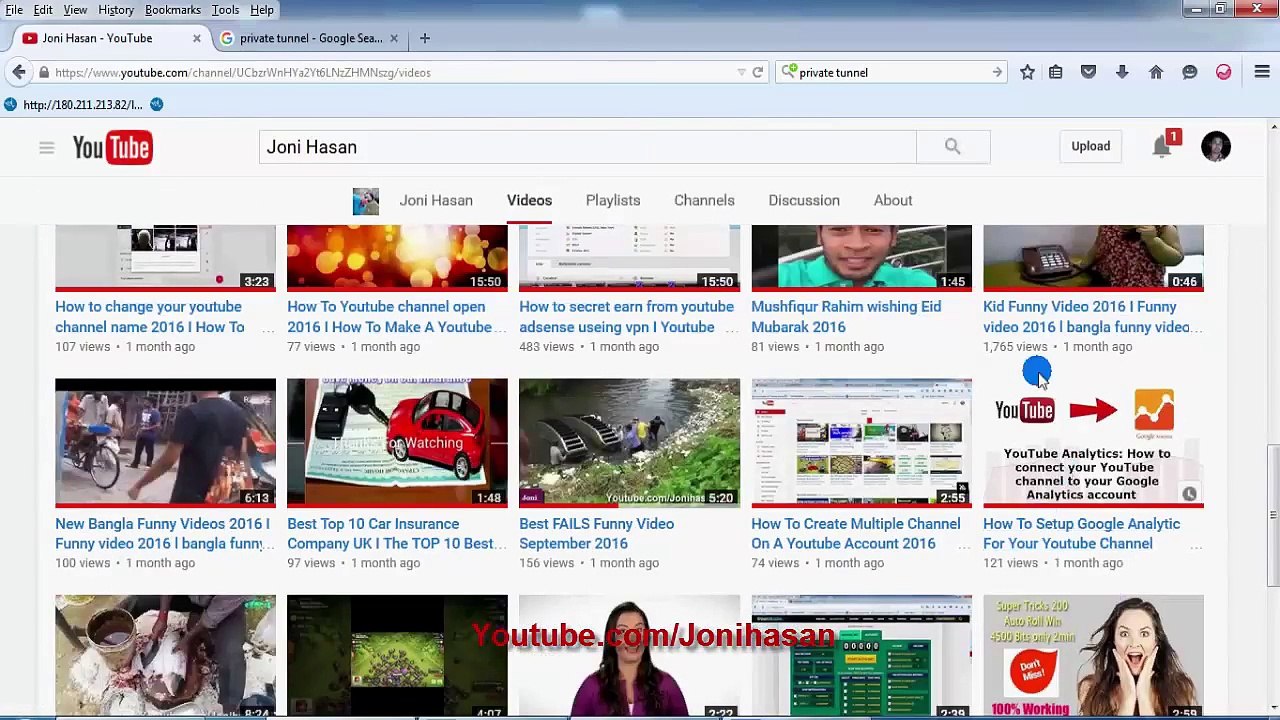Open 'Best FAILS Funny Video September 2016' link
1280x720 pixels.
[x=596, y=534]
